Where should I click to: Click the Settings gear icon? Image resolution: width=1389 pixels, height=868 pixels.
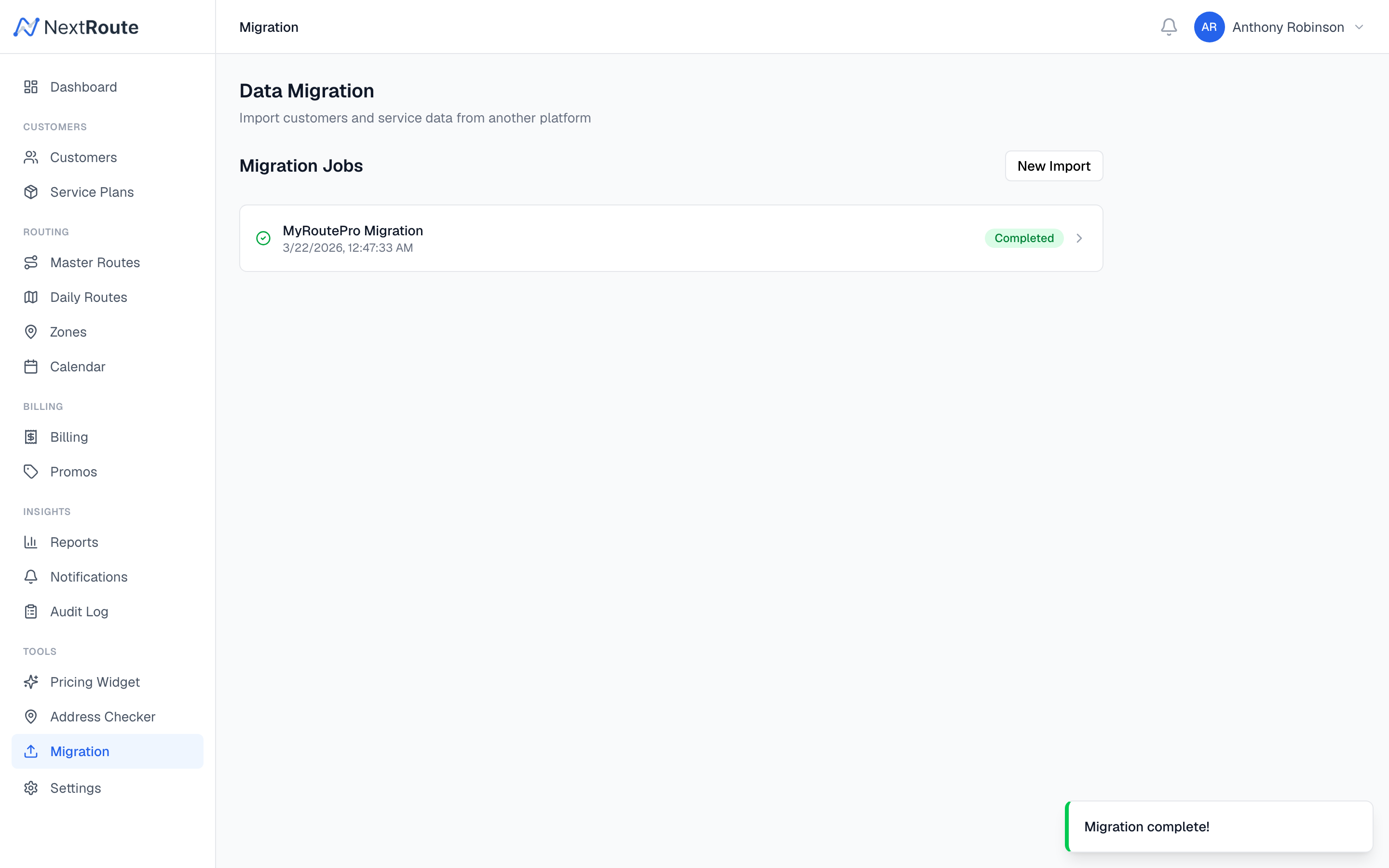click(31, 787)
